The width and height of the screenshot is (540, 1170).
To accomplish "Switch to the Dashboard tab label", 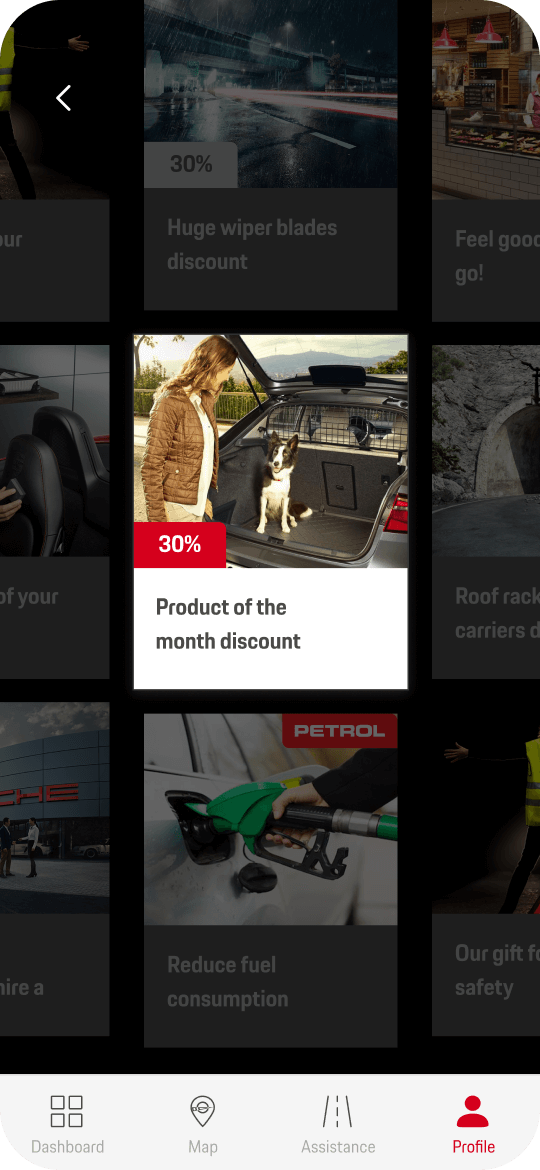I will (67, 1147).
